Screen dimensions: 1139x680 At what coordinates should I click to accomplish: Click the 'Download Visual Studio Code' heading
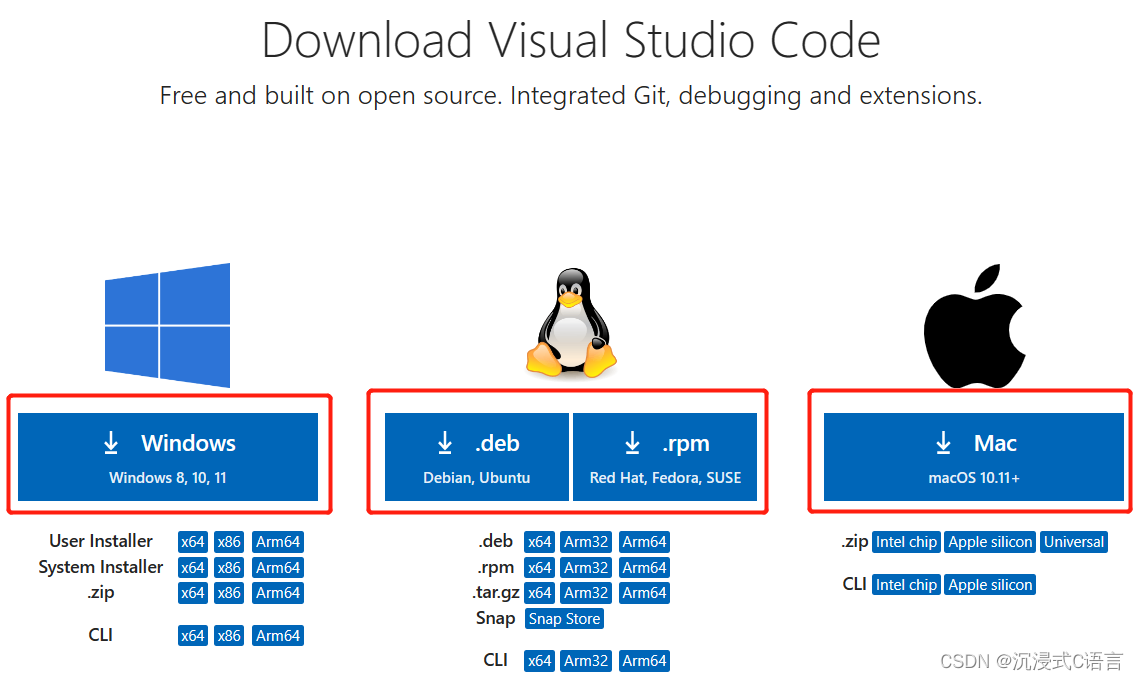click(x=571, y=40)
